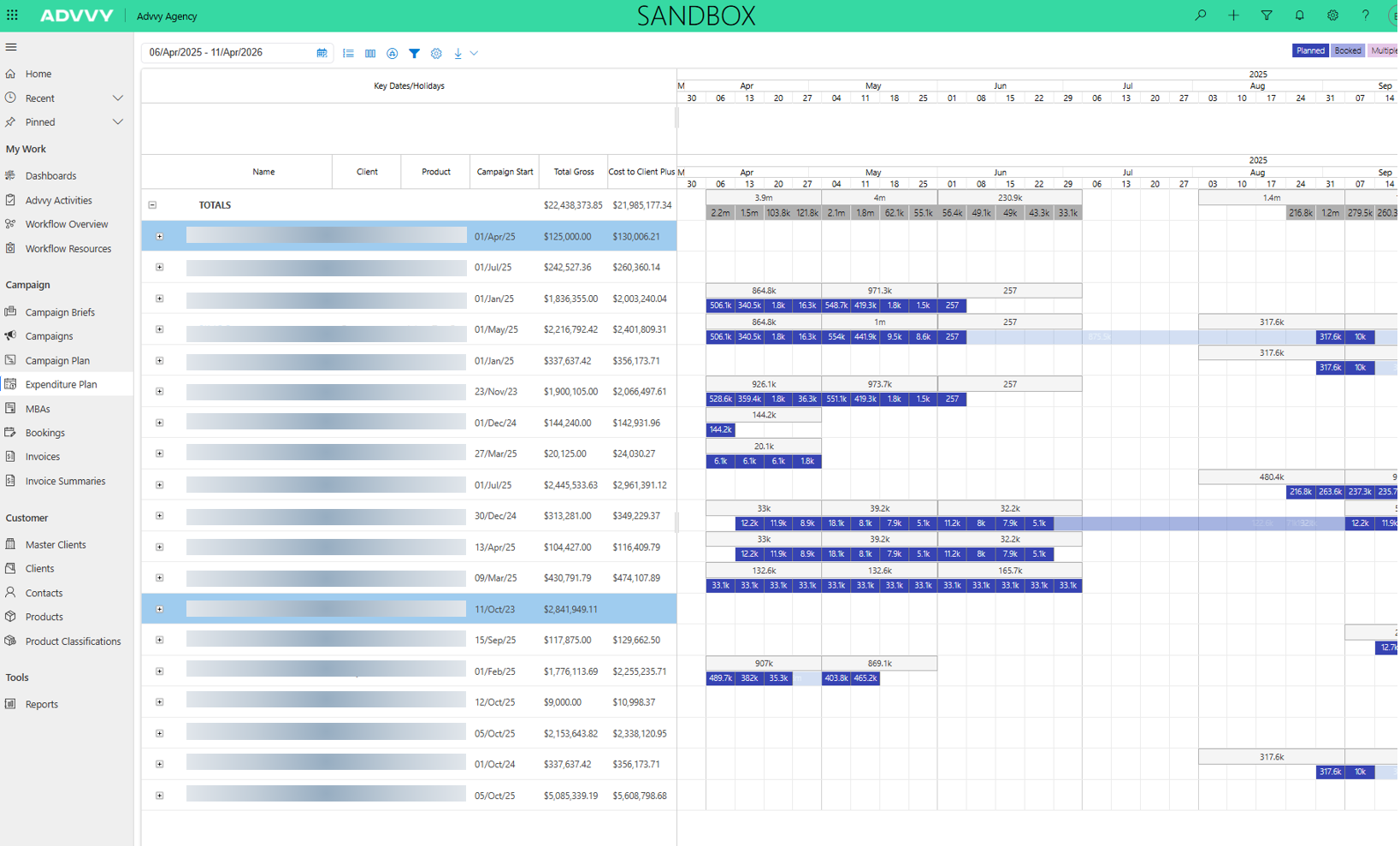The image size is (1400, 846).
Task: Open Invoice Summaries page
Action: click(x=65, y=482)
